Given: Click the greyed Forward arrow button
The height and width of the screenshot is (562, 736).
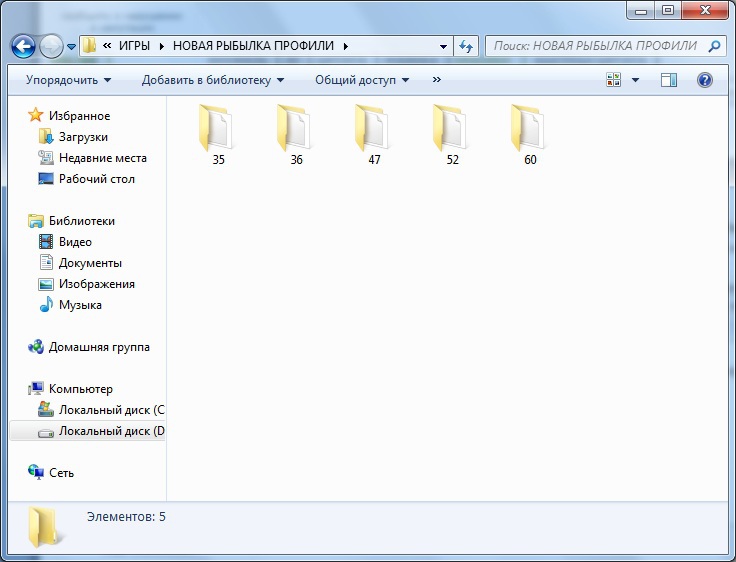Looking at the screenshot, I should pyautogui.click(x=51, y=46).
